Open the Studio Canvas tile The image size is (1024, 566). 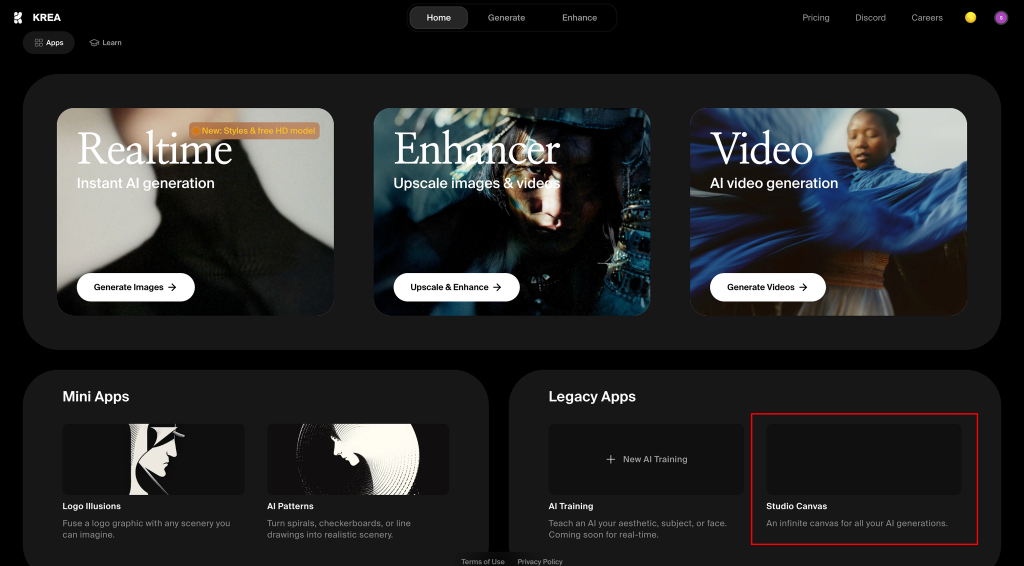tap(863, 459)
